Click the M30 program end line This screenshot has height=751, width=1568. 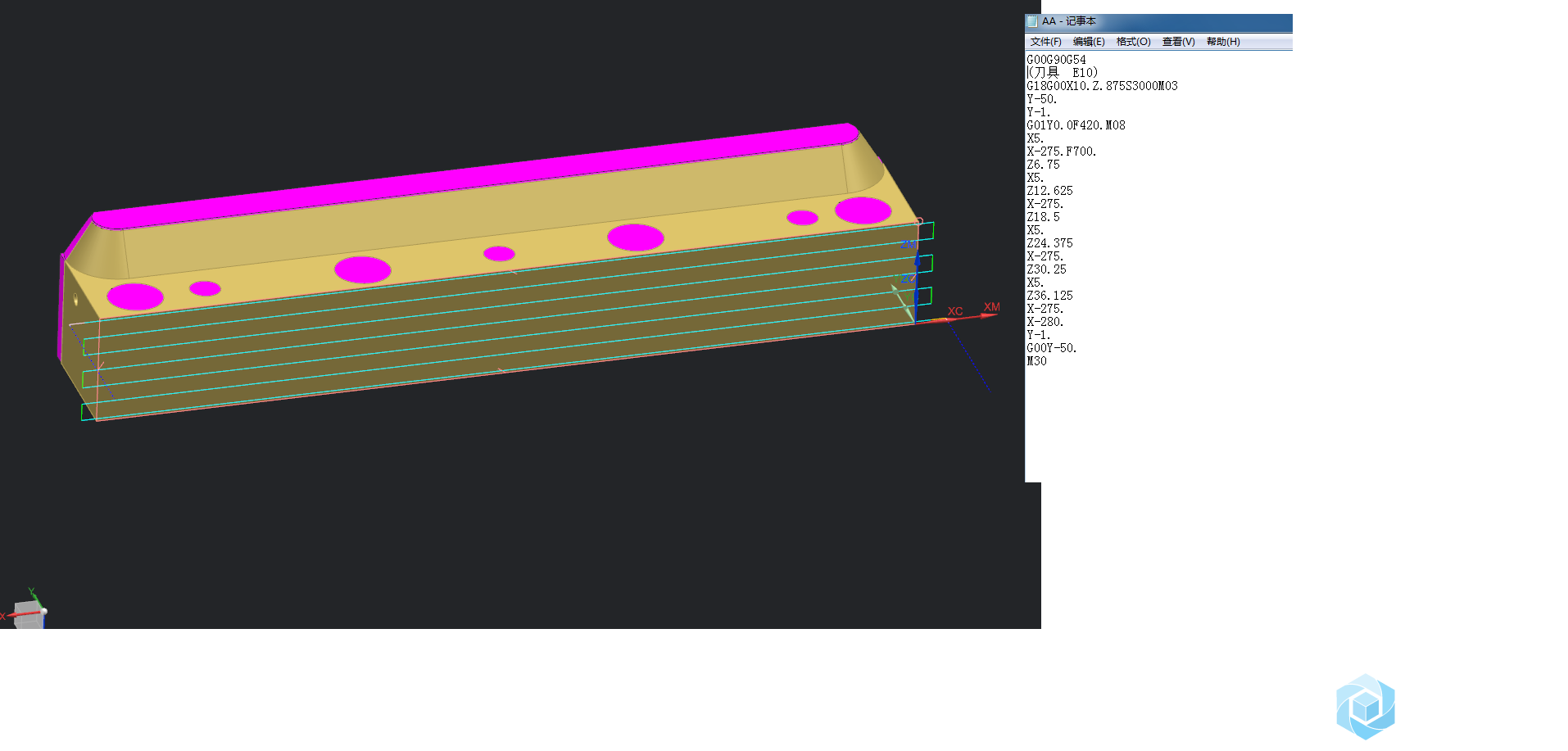tap(1036, 361)
